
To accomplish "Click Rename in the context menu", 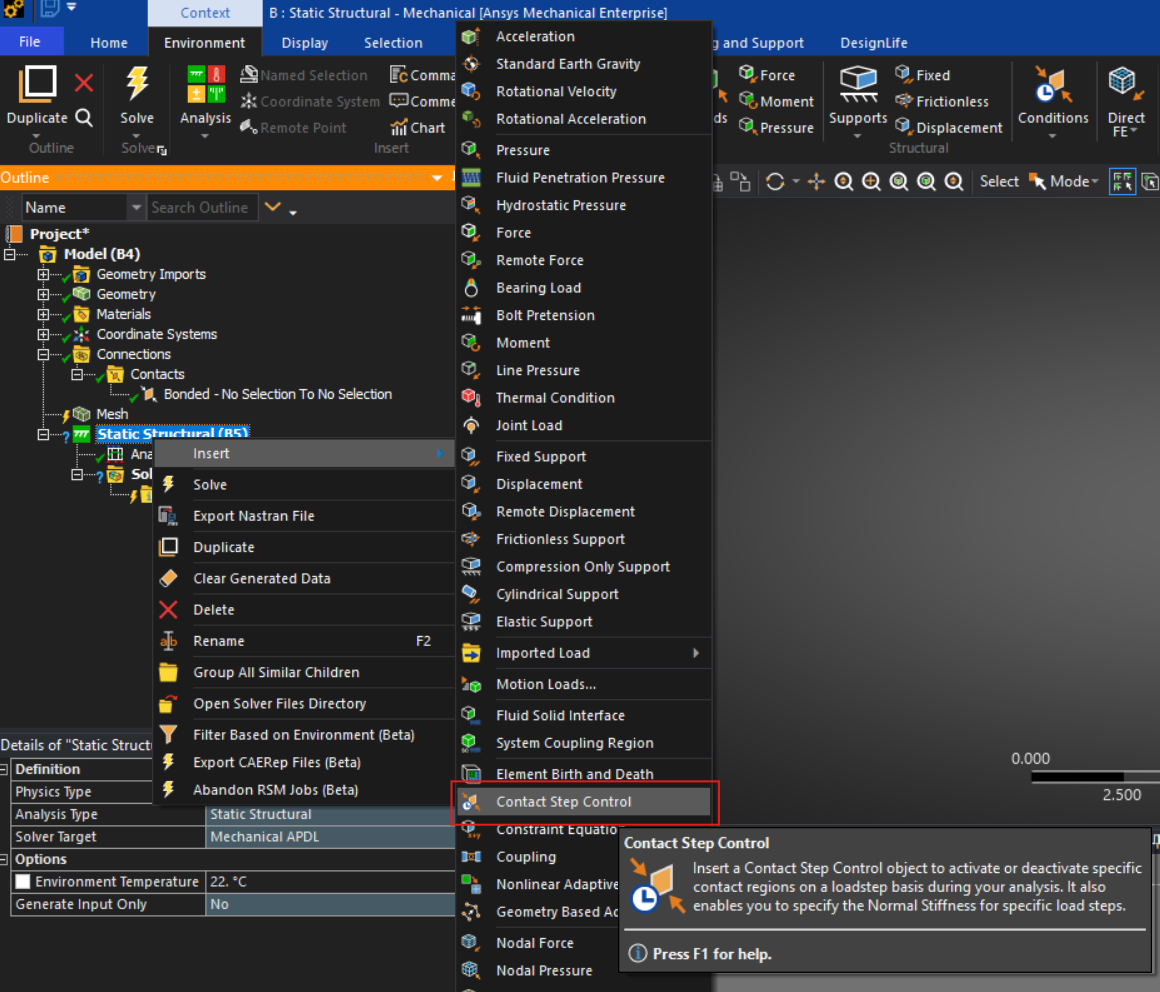I will click(x=218, y=641).
